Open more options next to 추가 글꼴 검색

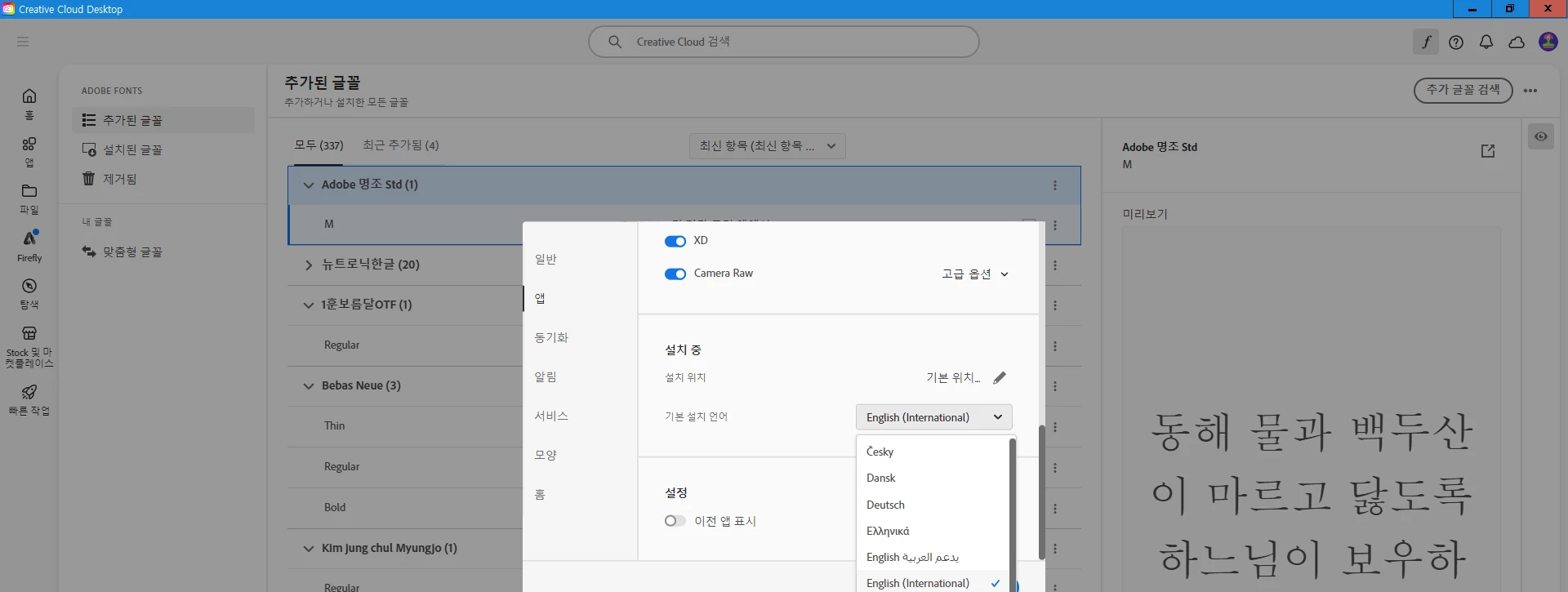click(x=1530, y=91)
